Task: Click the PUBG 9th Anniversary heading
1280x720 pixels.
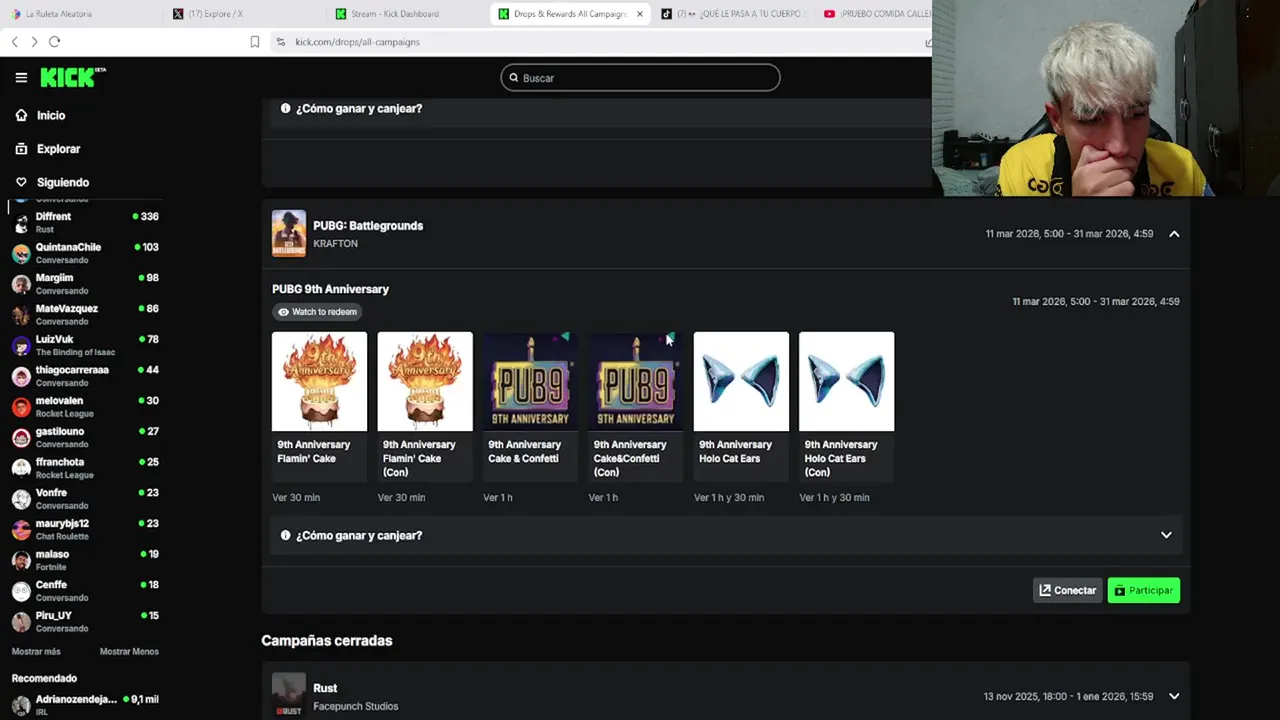Action: coord(330,290)
